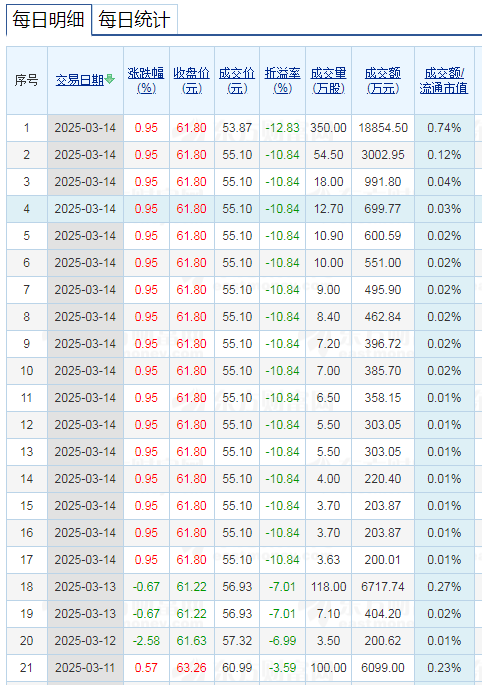482x685 pixels.
Task: Click the 18854.50 amount cell
Action: pos(383,128)
